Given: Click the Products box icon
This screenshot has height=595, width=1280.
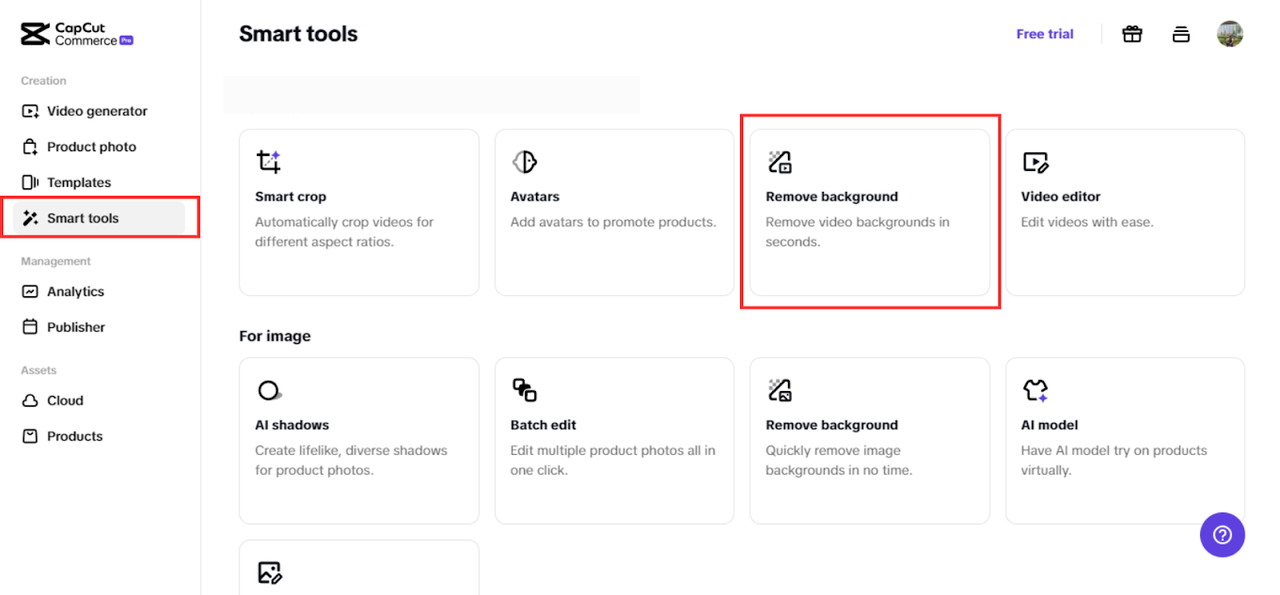Looking at the screenshot, I should point(30,437).
